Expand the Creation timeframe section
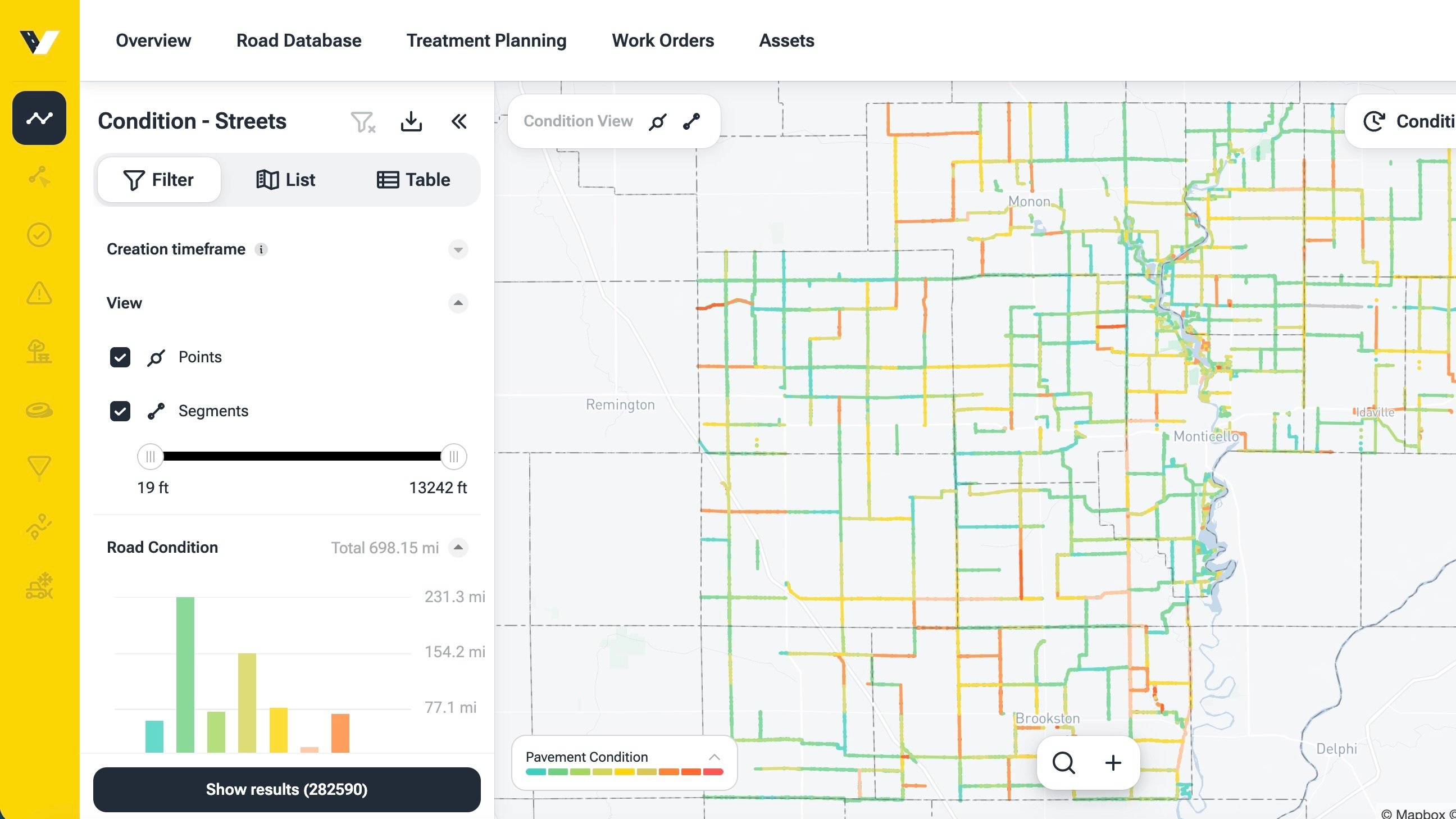Screen dimensions: 1456x819 point(458,249)
